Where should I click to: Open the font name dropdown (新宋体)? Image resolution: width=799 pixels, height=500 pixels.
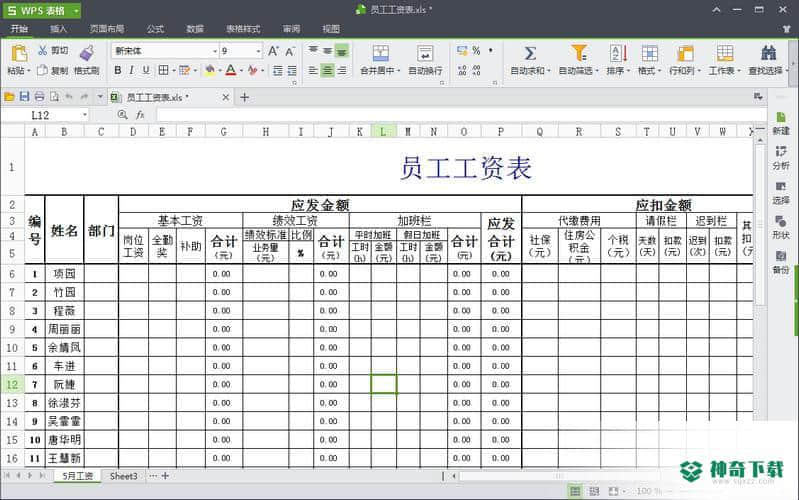pyautogui.click(x=215, y=51)
